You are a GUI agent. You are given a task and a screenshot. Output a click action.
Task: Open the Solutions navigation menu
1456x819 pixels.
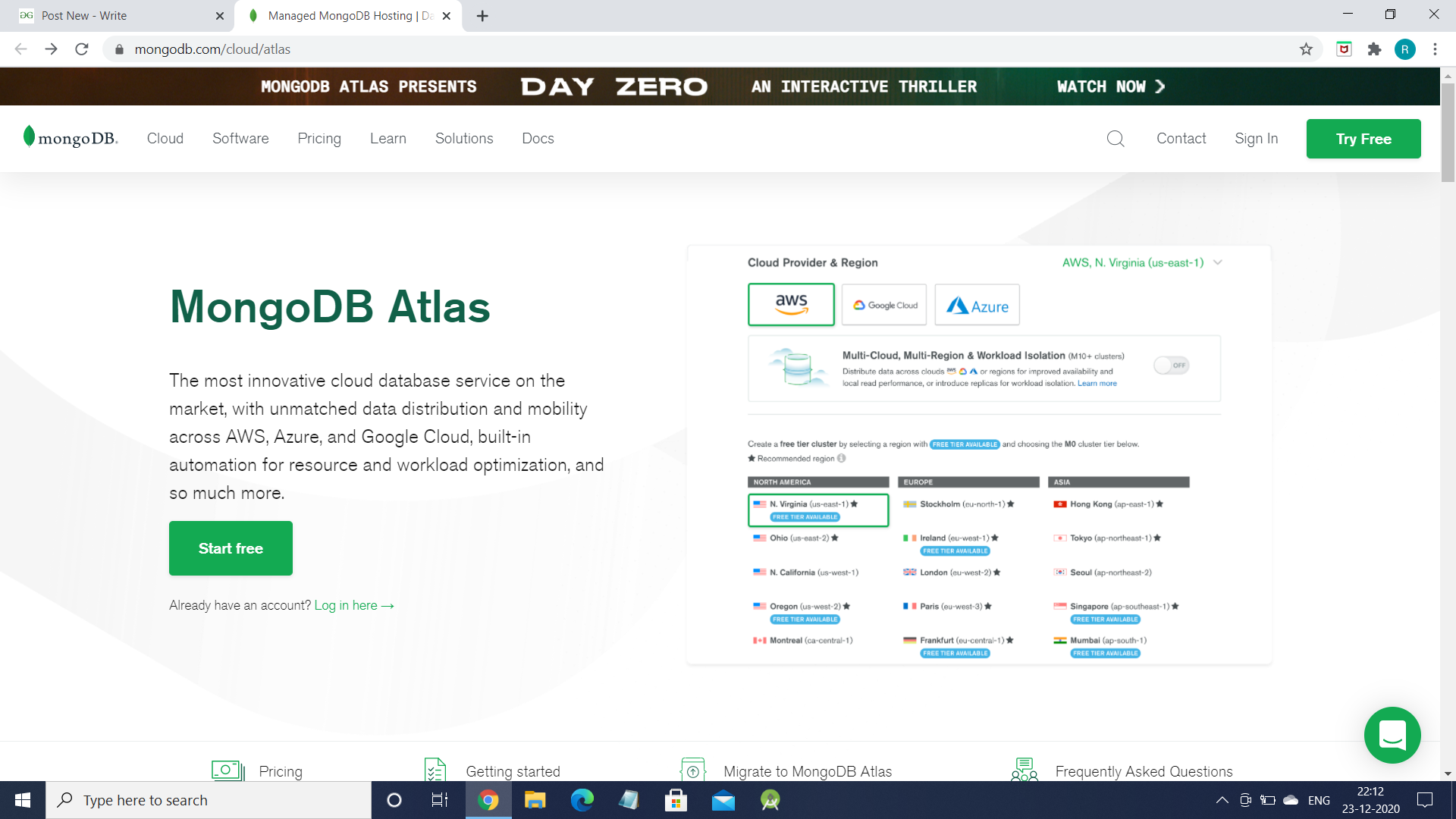click(x=464, y=139)
